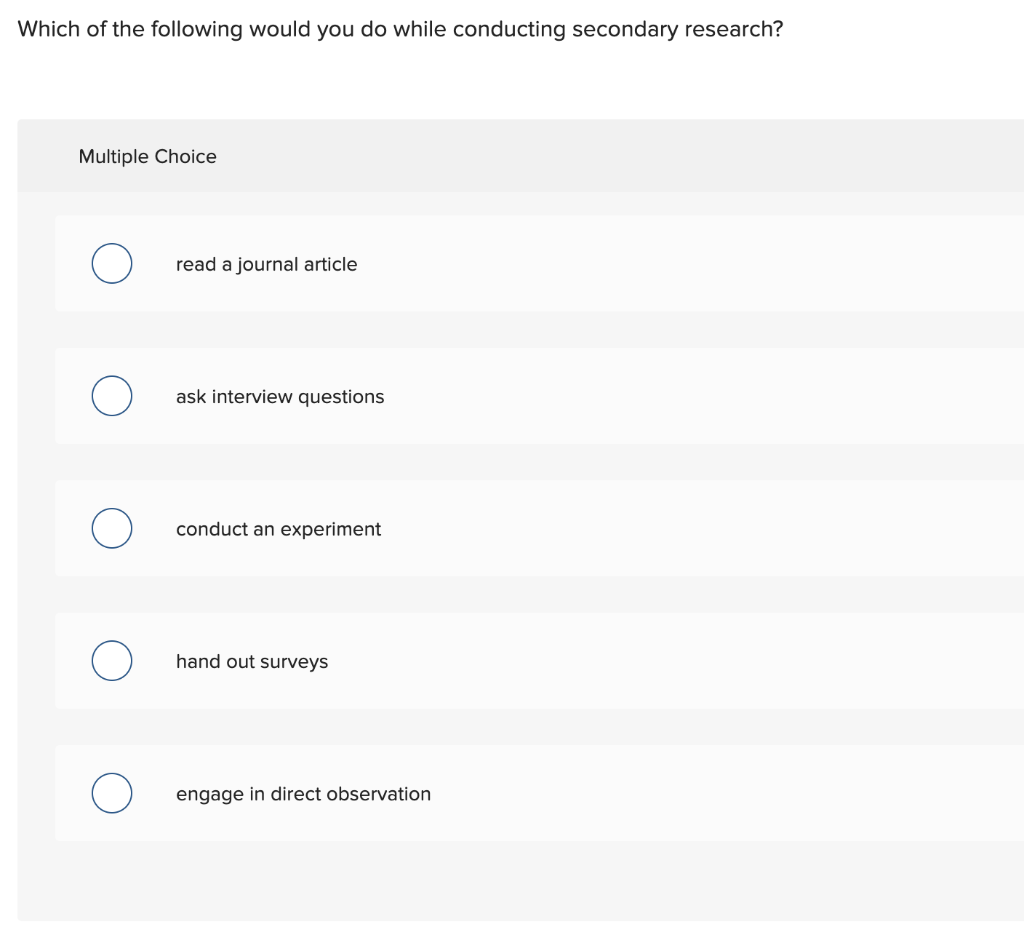Select the radio button for 'hand out surveys'
This screenshot has width=1024, height=927.
(111, 660)
